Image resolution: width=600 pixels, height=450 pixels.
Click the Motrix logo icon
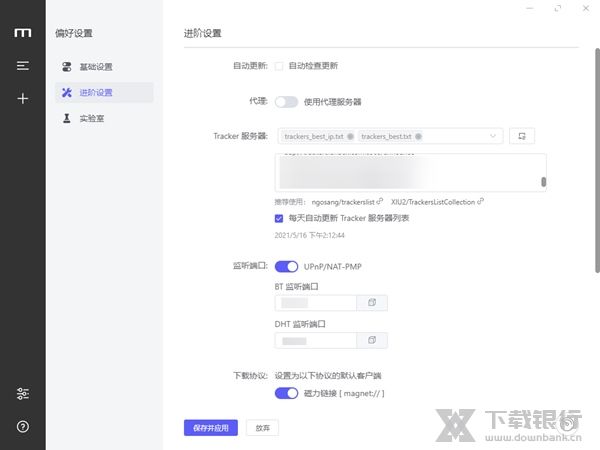tap(23, 33)
